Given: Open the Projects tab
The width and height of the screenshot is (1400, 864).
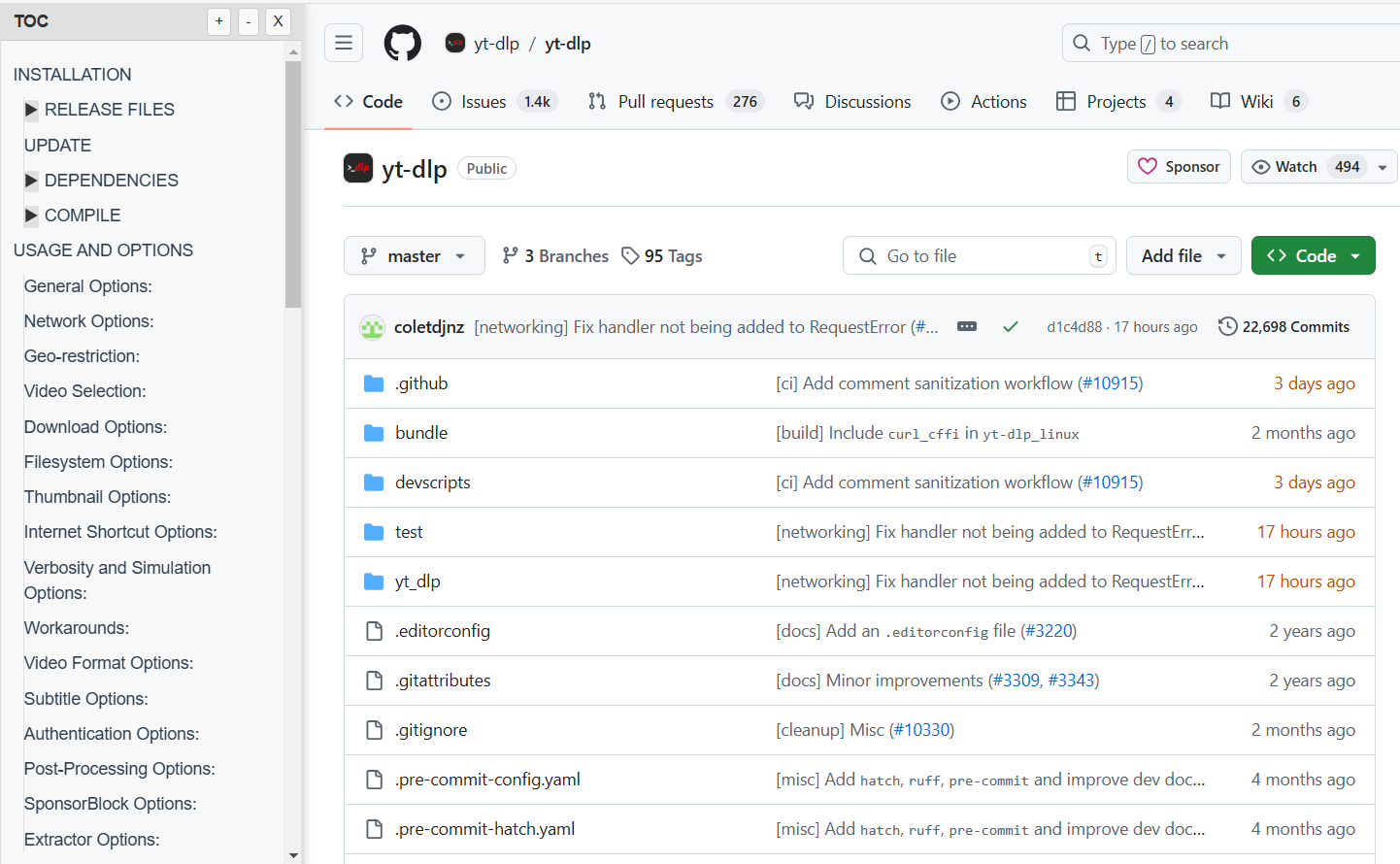Looking at the screenshot, I should [1117, 102].
